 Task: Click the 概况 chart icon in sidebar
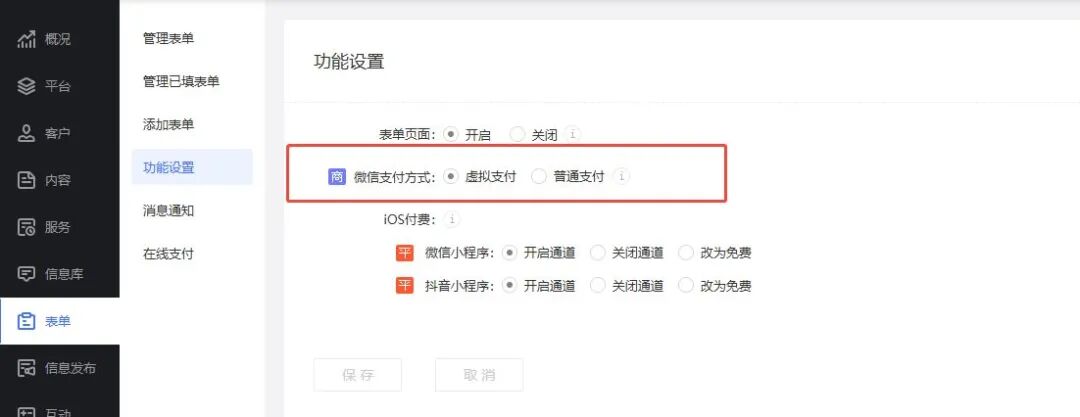click(x=26, y=39)
